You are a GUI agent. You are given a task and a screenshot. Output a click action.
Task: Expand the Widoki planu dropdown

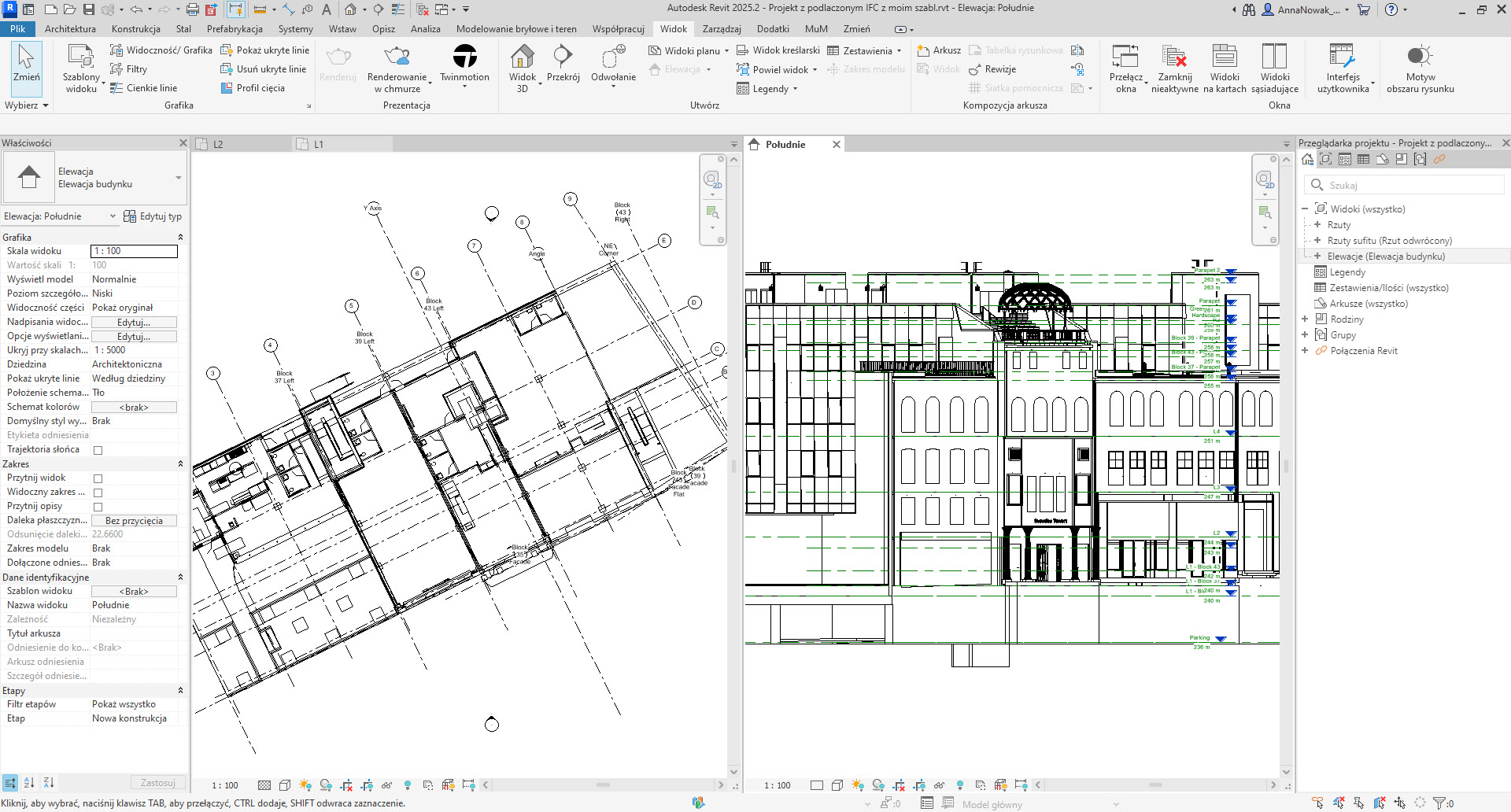tap(726, 50)
